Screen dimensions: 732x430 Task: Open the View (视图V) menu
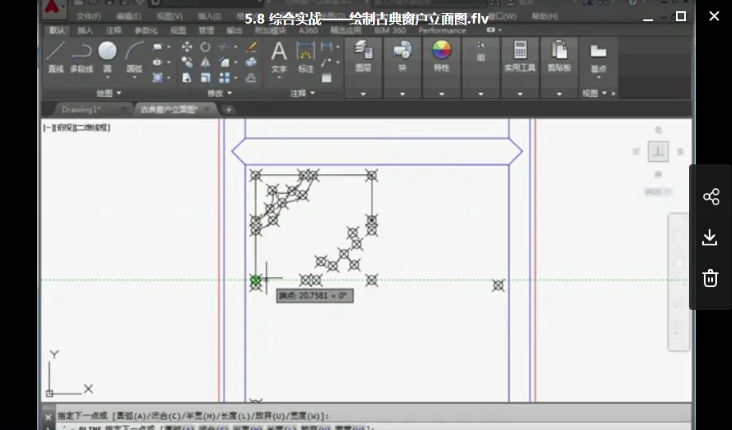[x=169, y=16]
